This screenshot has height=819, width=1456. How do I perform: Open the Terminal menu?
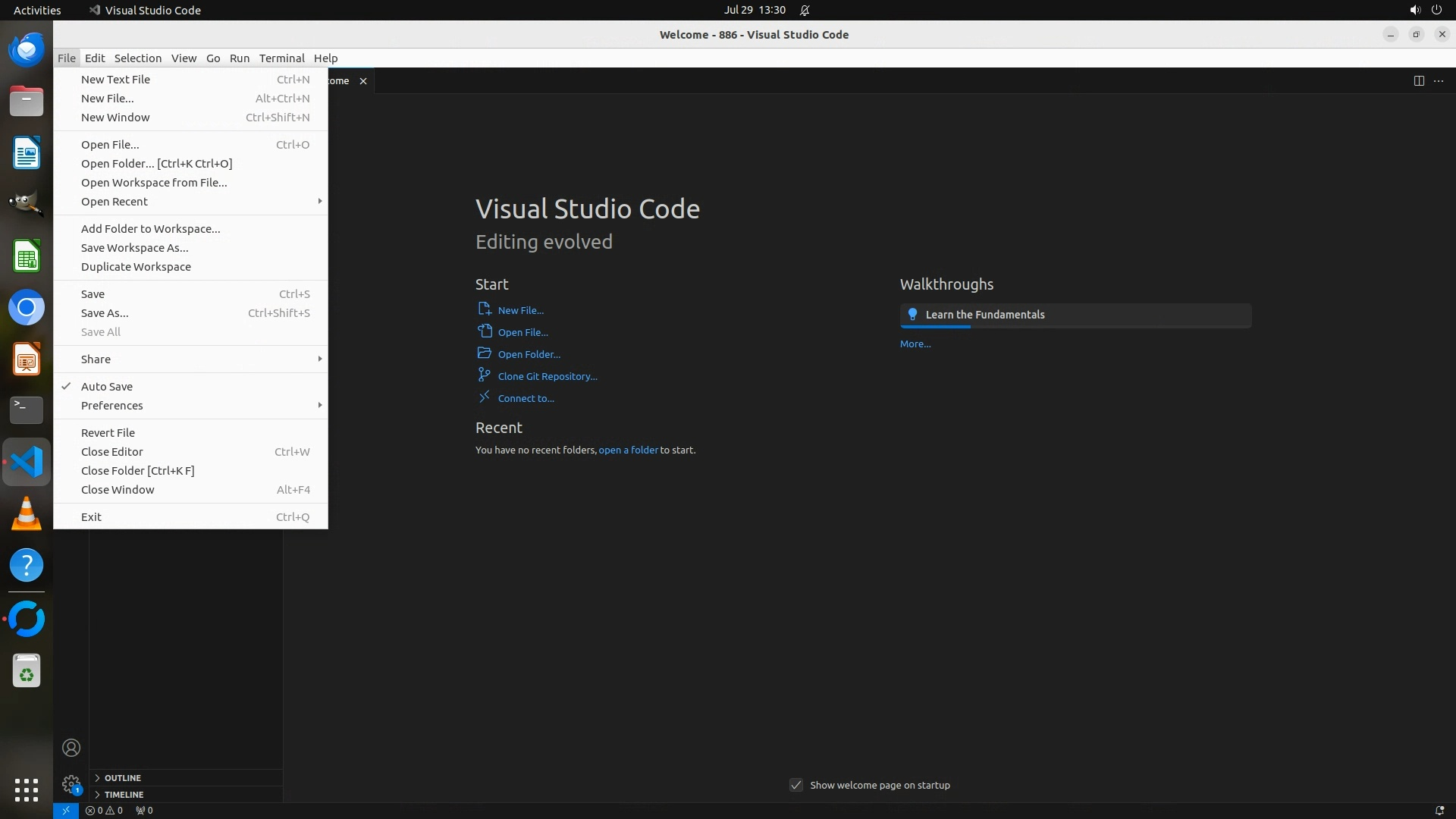tap(281, 58)
